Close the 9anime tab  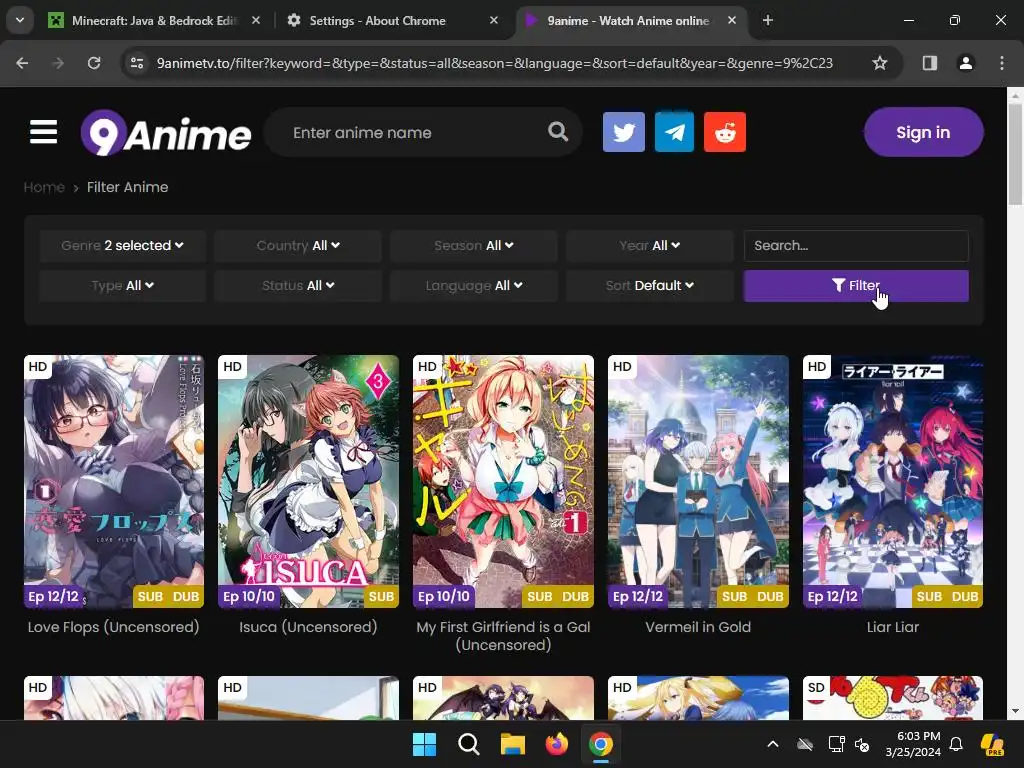(x=732, y=20)
